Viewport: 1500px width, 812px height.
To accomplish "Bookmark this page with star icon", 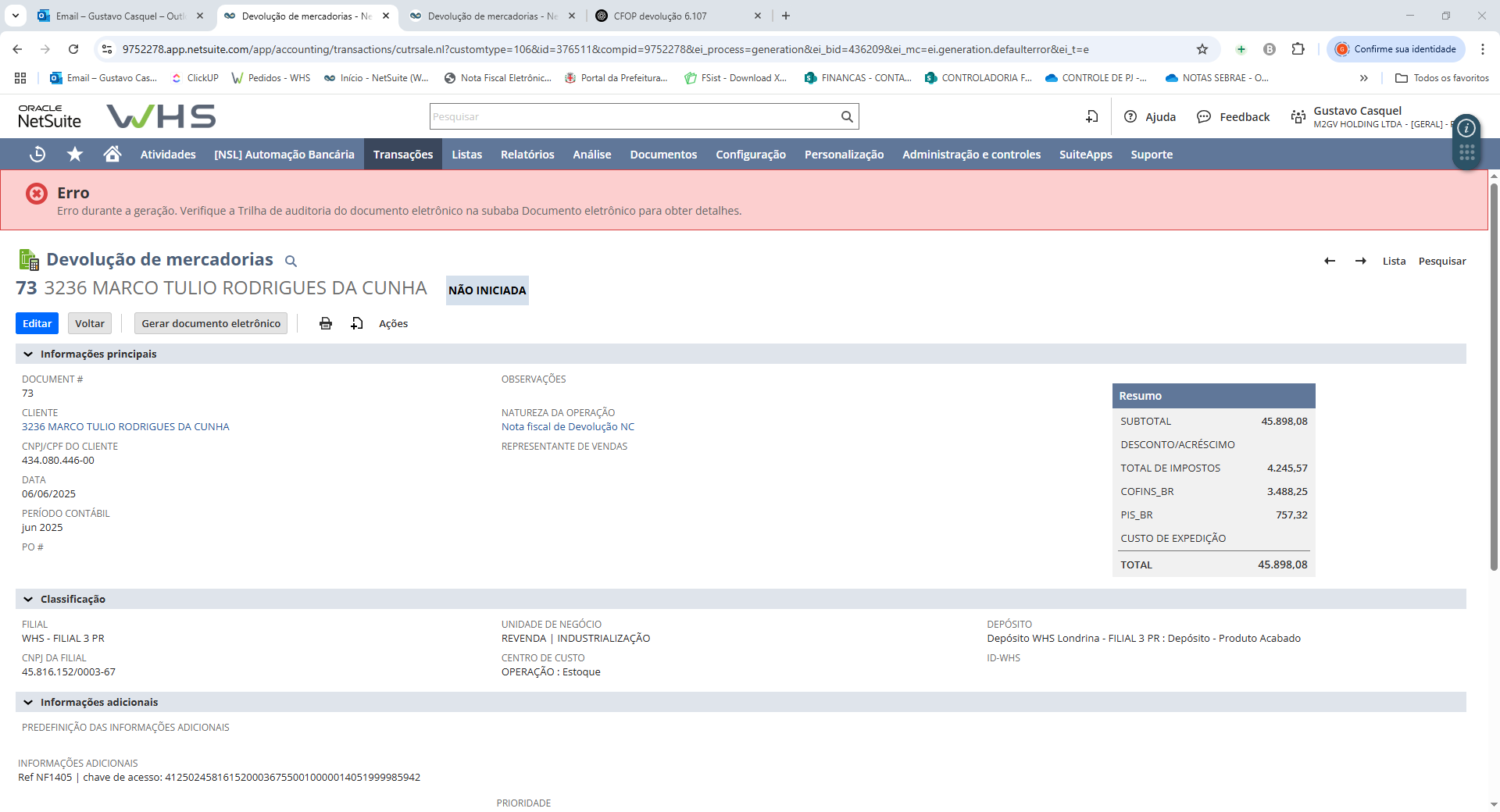I will click(x=1202, y=49).
